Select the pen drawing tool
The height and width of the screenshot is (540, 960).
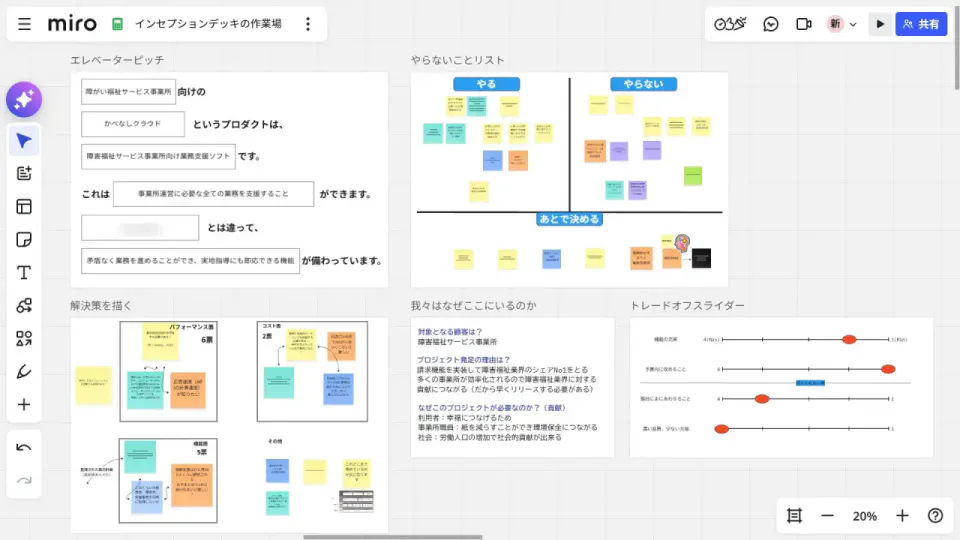[24, 372]
